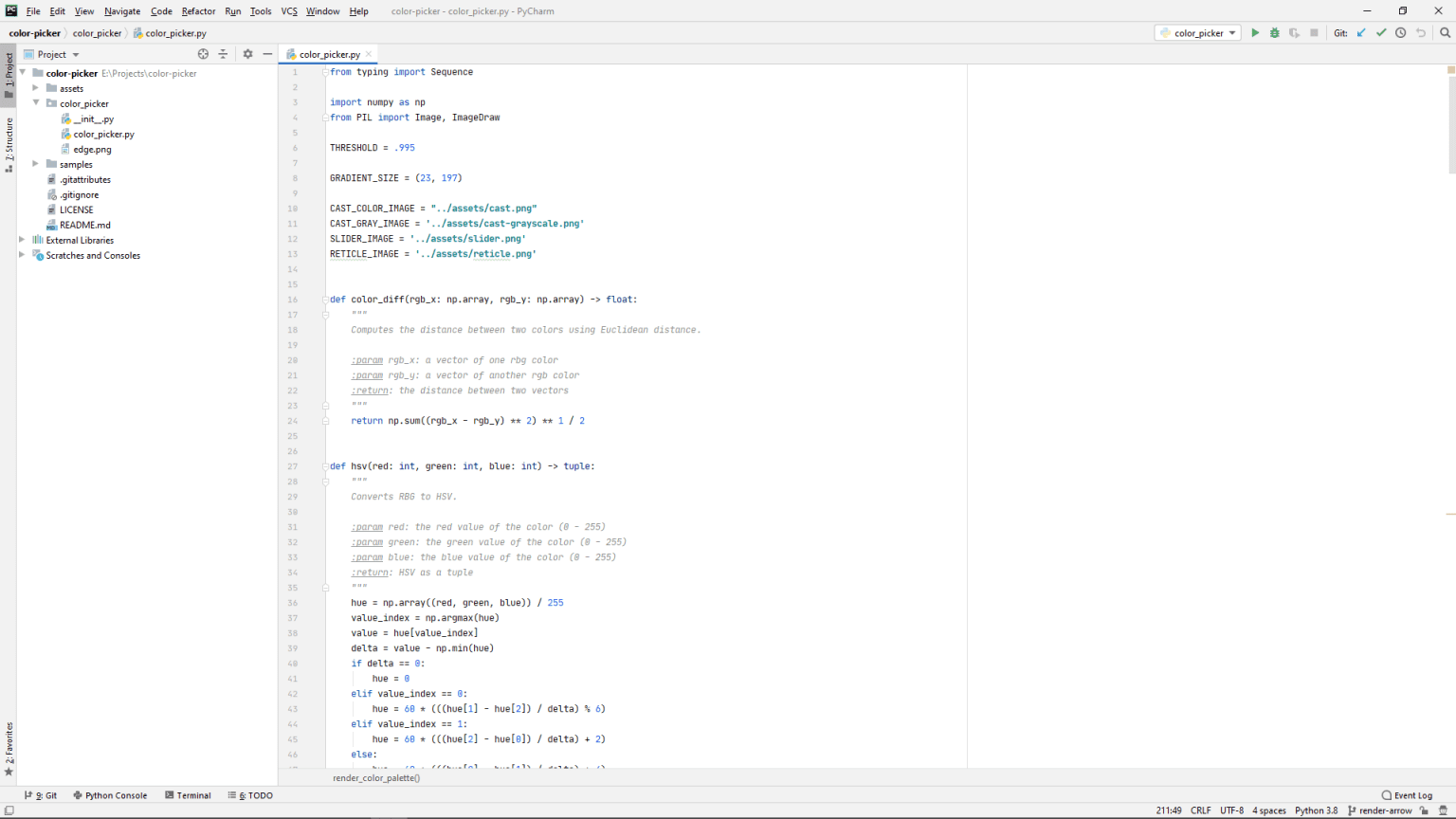1456x819 pixels.
Task: Toggle the file read-only lock icon
Action: [x=1424, y=810]
